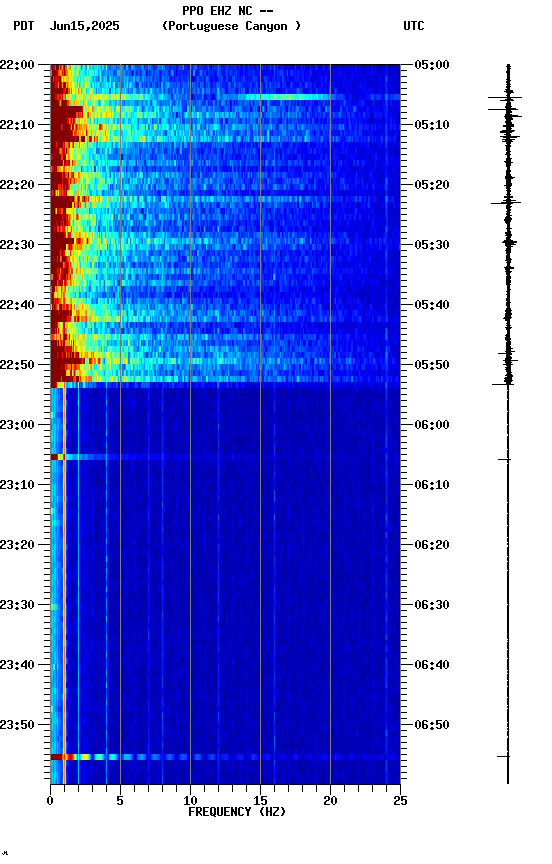Click the 05:20 UTC time label
The width and height of the screenshot is (552, 864).
pos(432,185)
